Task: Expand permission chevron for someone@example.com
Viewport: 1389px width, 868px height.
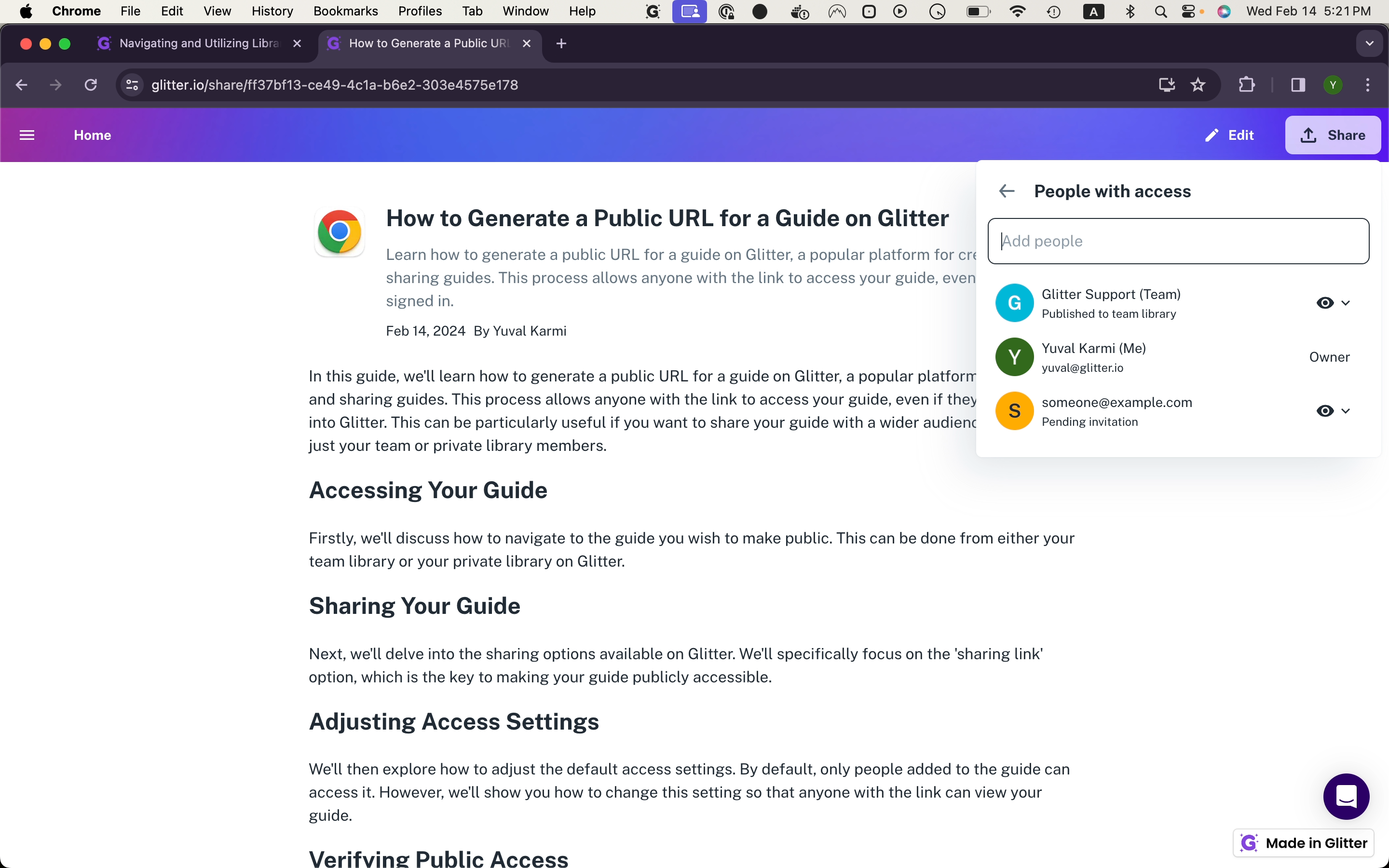Action: (x=1346, y=410)
